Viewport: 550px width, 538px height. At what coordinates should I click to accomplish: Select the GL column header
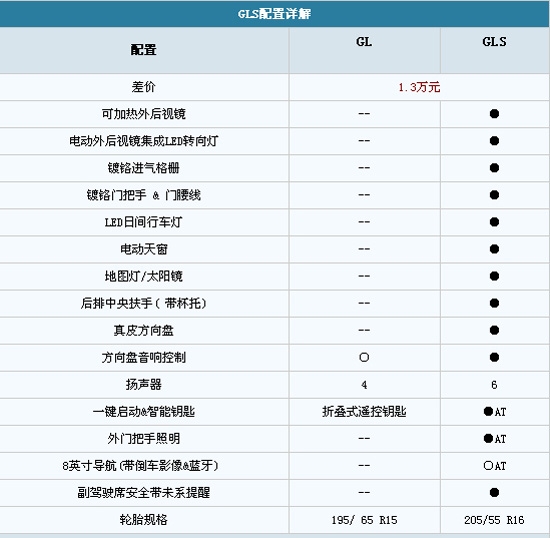coord(364,42)
